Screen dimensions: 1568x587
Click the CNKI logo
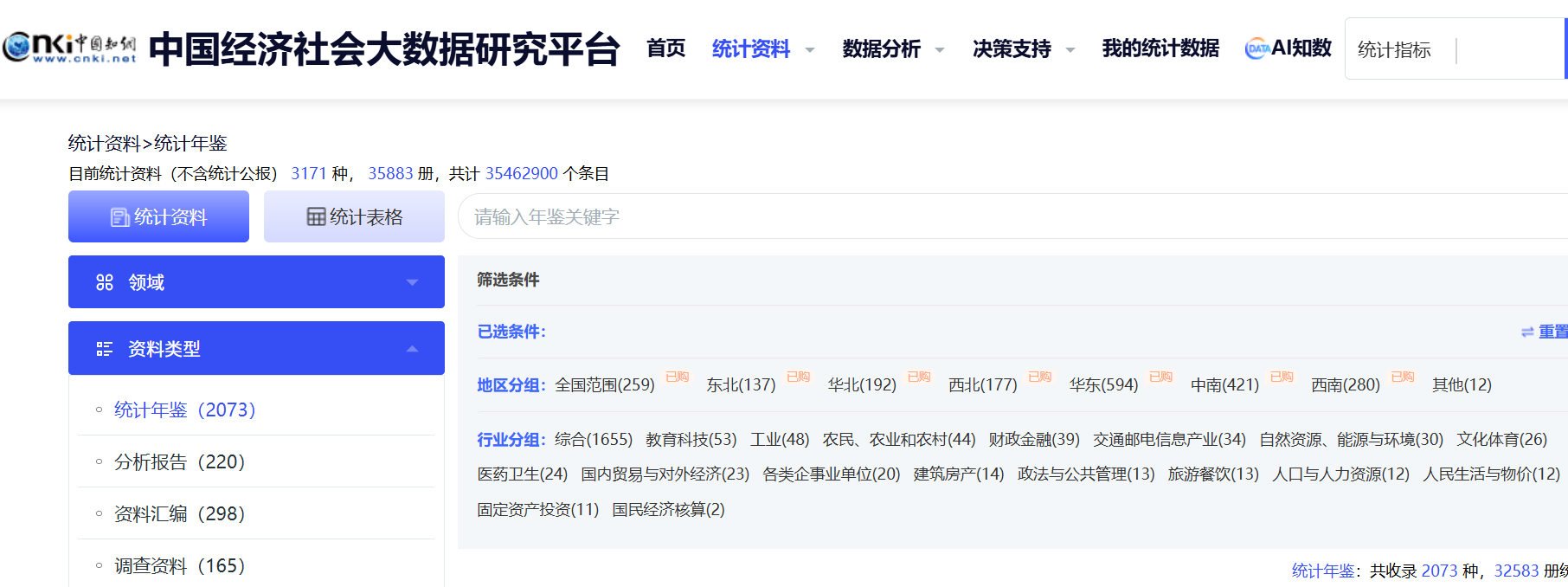point(70,47)
